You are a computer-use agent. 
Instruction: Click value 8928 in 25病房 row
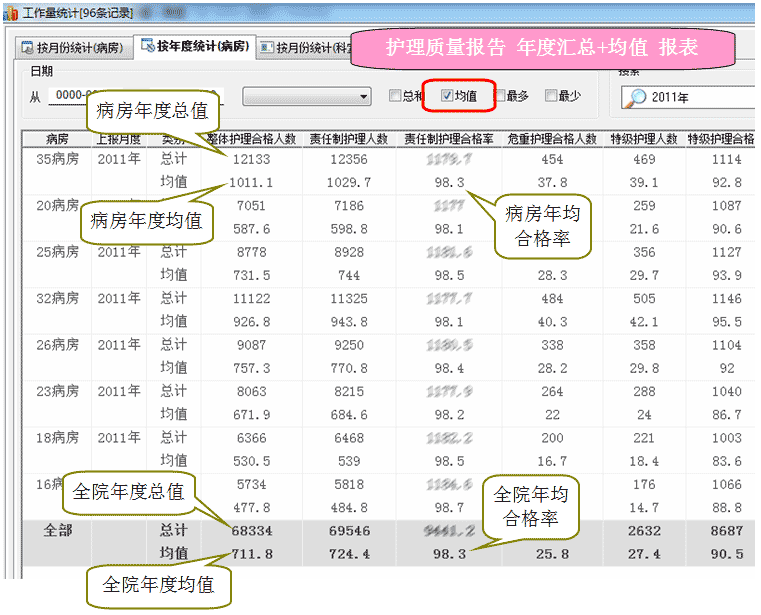[349, 252]
